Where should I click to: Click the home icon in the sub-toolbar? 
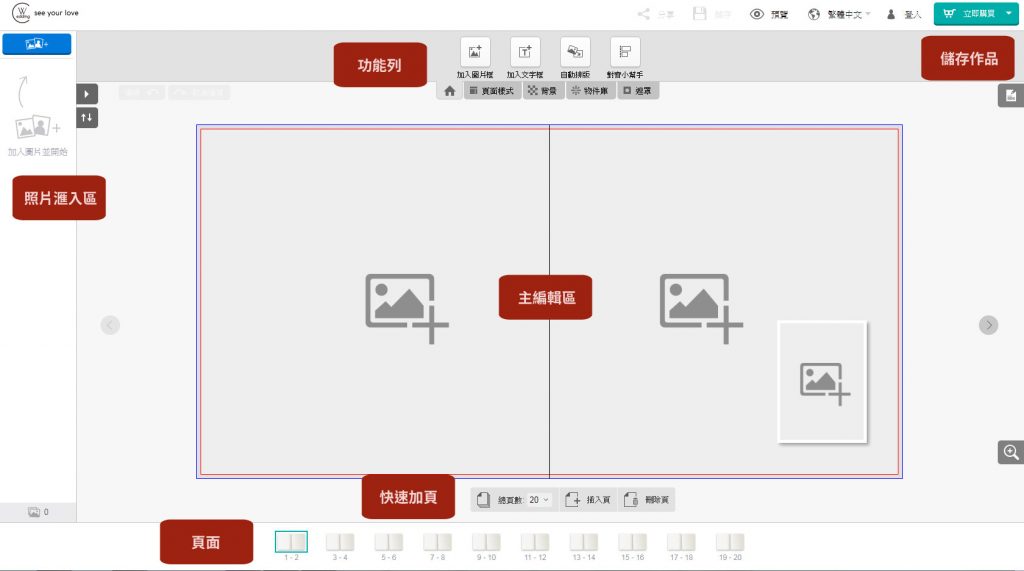click(450, 91)
